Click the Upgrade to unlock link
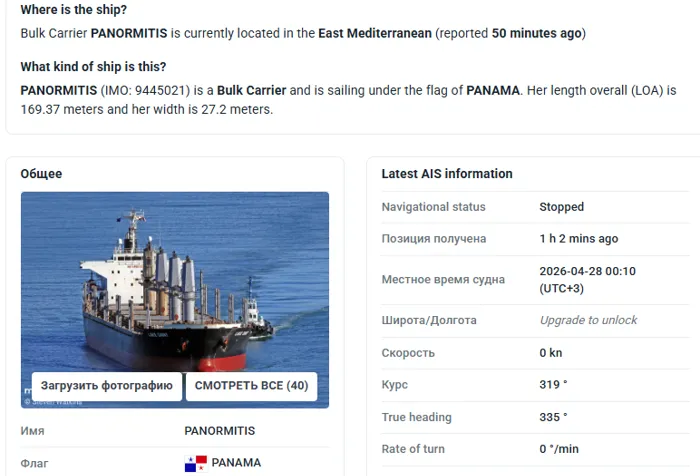 point(588,320)
